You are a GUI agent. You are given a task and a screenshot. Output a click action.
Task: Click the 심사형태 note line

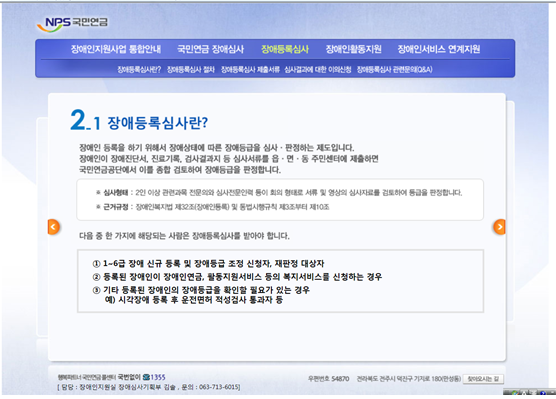[279, 193]
